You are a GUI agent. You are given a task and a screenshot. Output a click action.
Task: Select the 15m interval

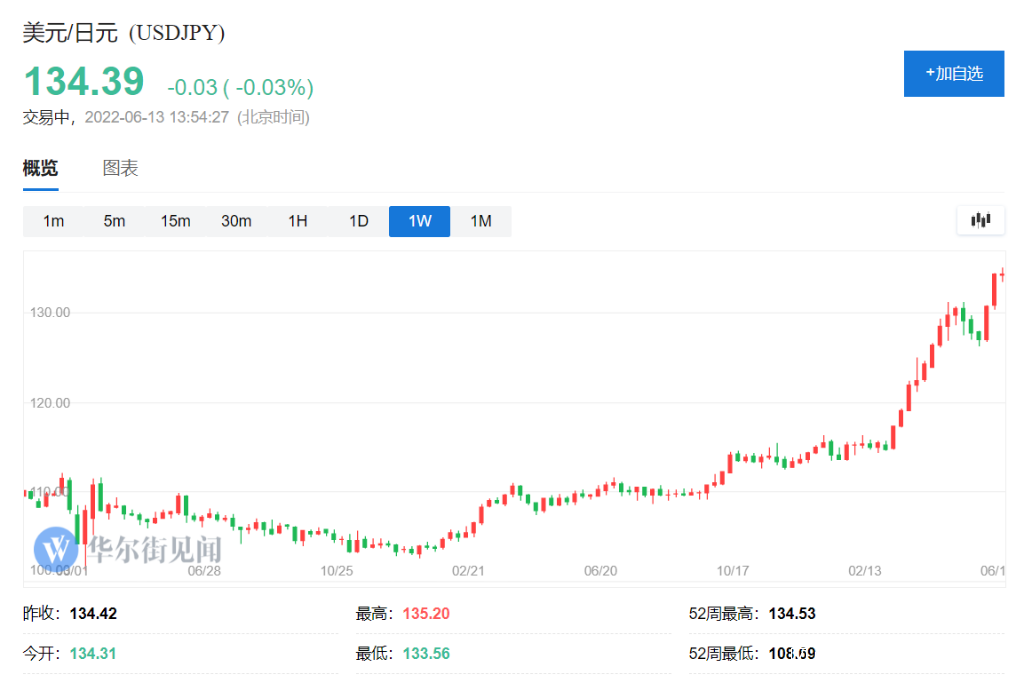(175, 221)
